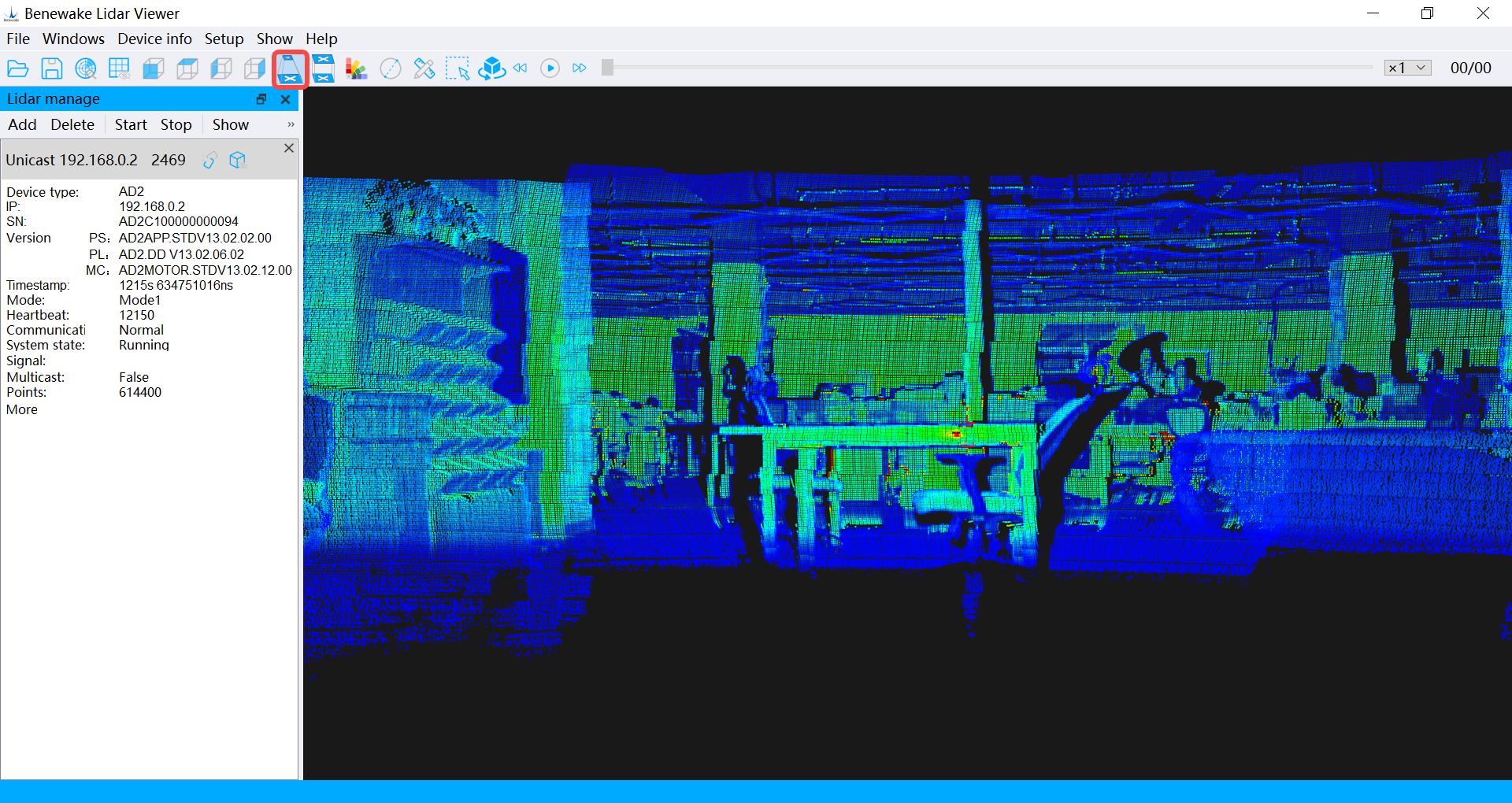1512x803 pixels.
Task: Open the Device info menu
Action: pos(154,39)
